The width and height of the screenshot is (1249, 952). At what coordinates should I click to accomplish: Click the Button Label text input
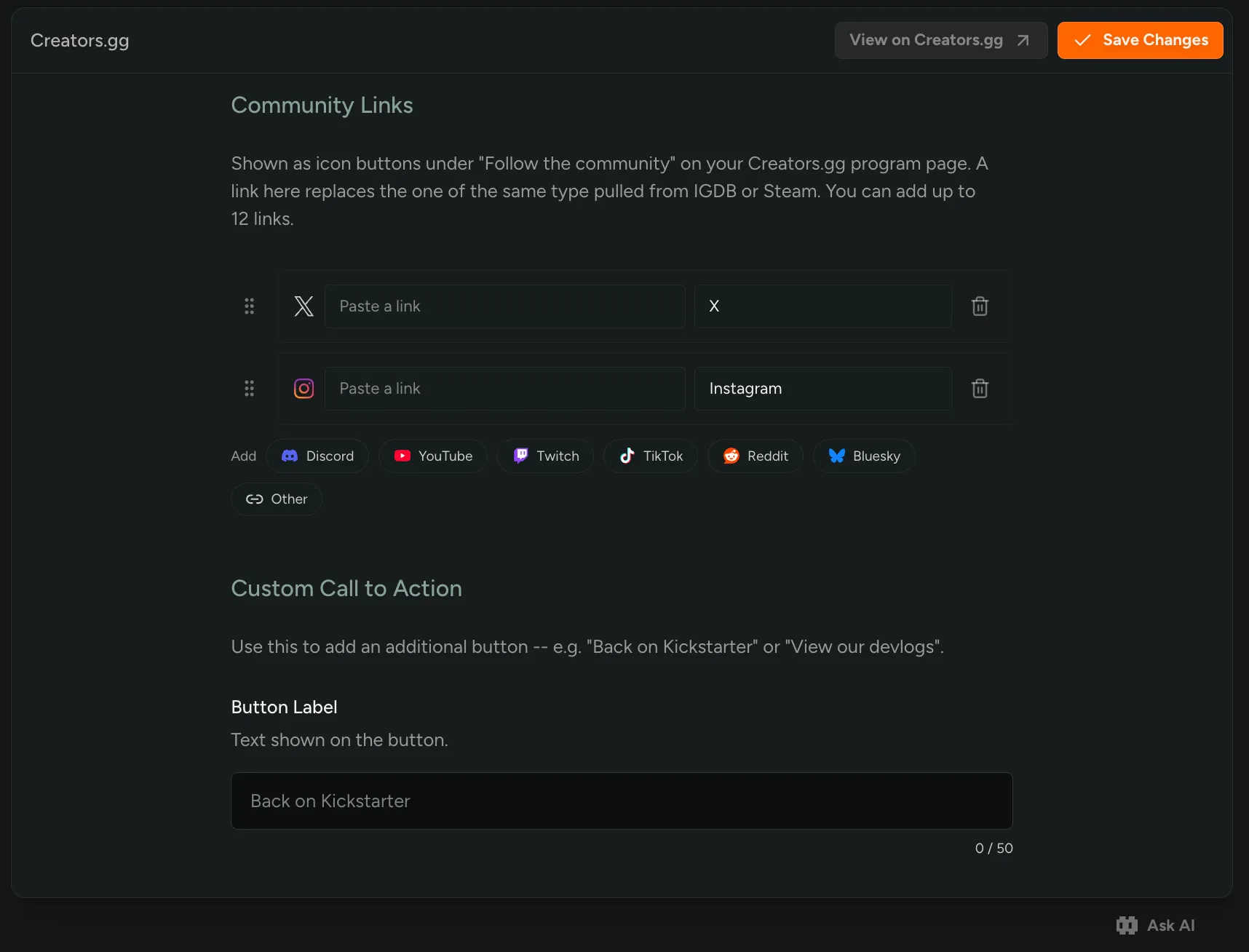[x=622, y=801]
